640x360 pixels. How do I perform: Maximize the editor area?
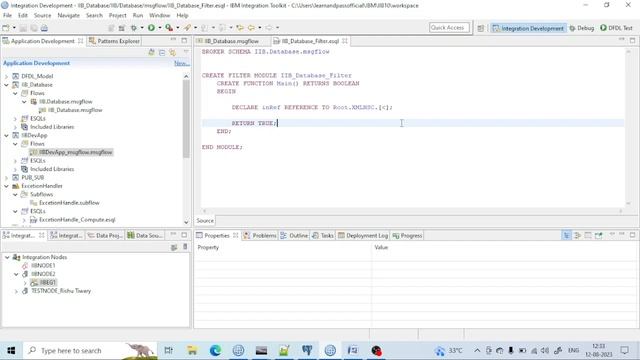click(x=632, y=40)
